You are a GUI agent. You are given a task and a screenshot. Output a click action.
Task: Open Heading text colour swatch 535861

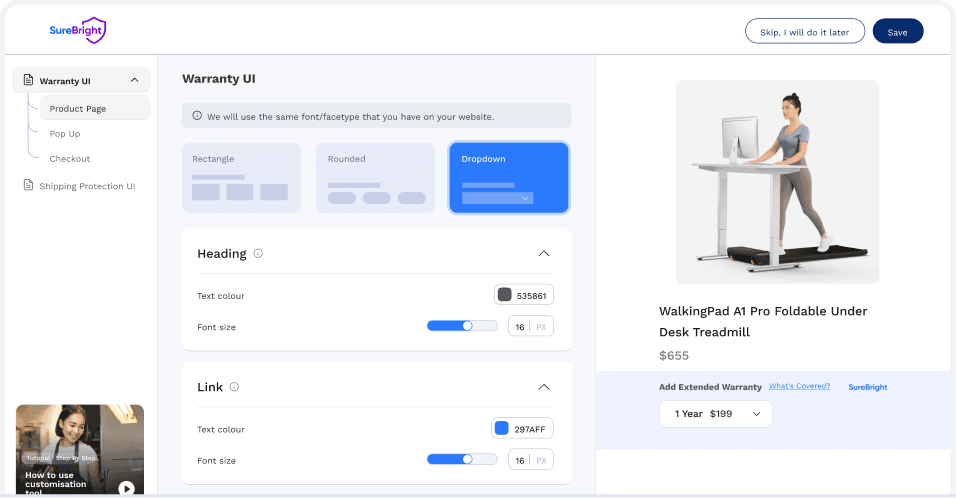pos(504,295)
